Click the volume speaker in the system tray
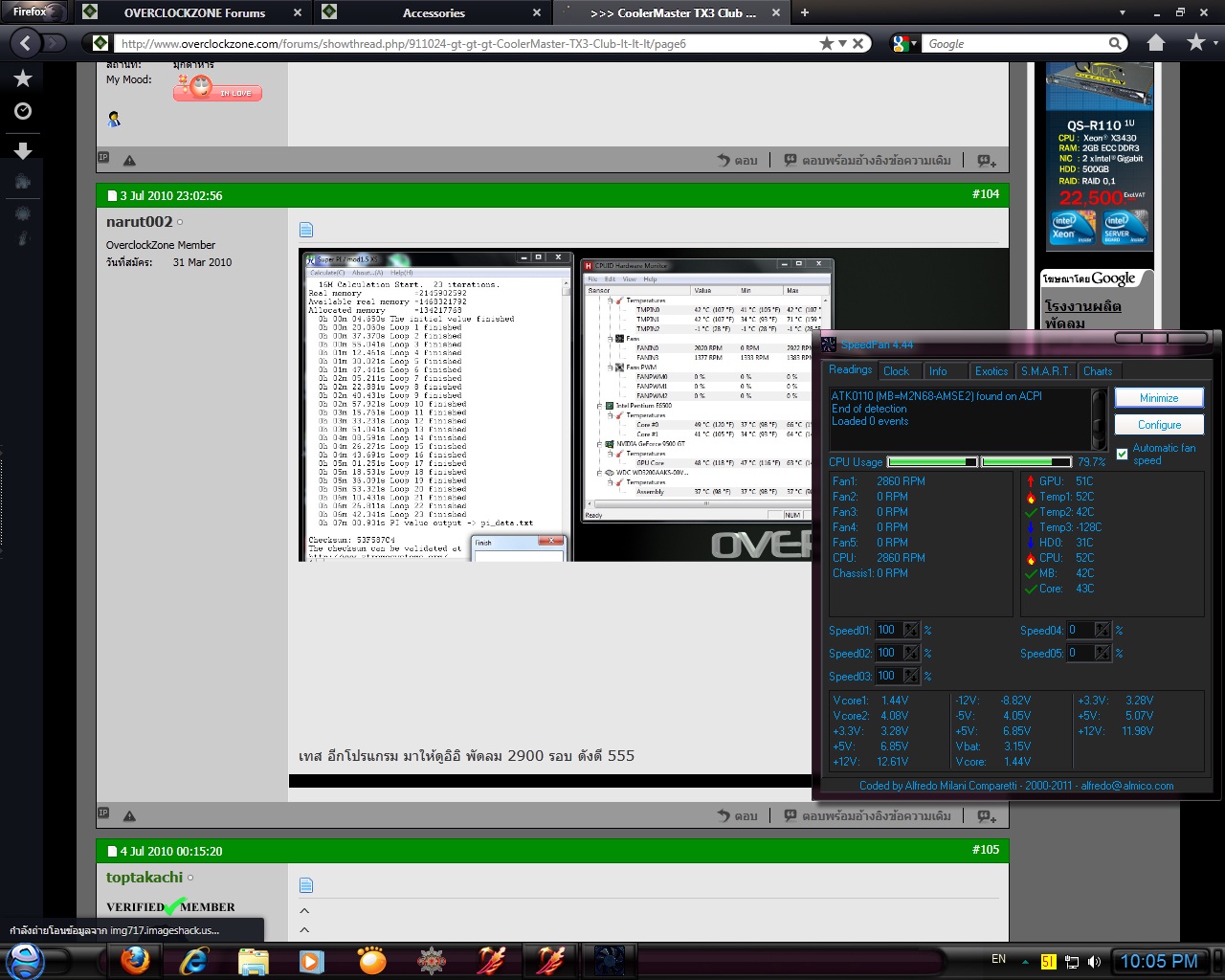Image resolution: width=1225 pixels, height=980 pixels. (1094, 961)
